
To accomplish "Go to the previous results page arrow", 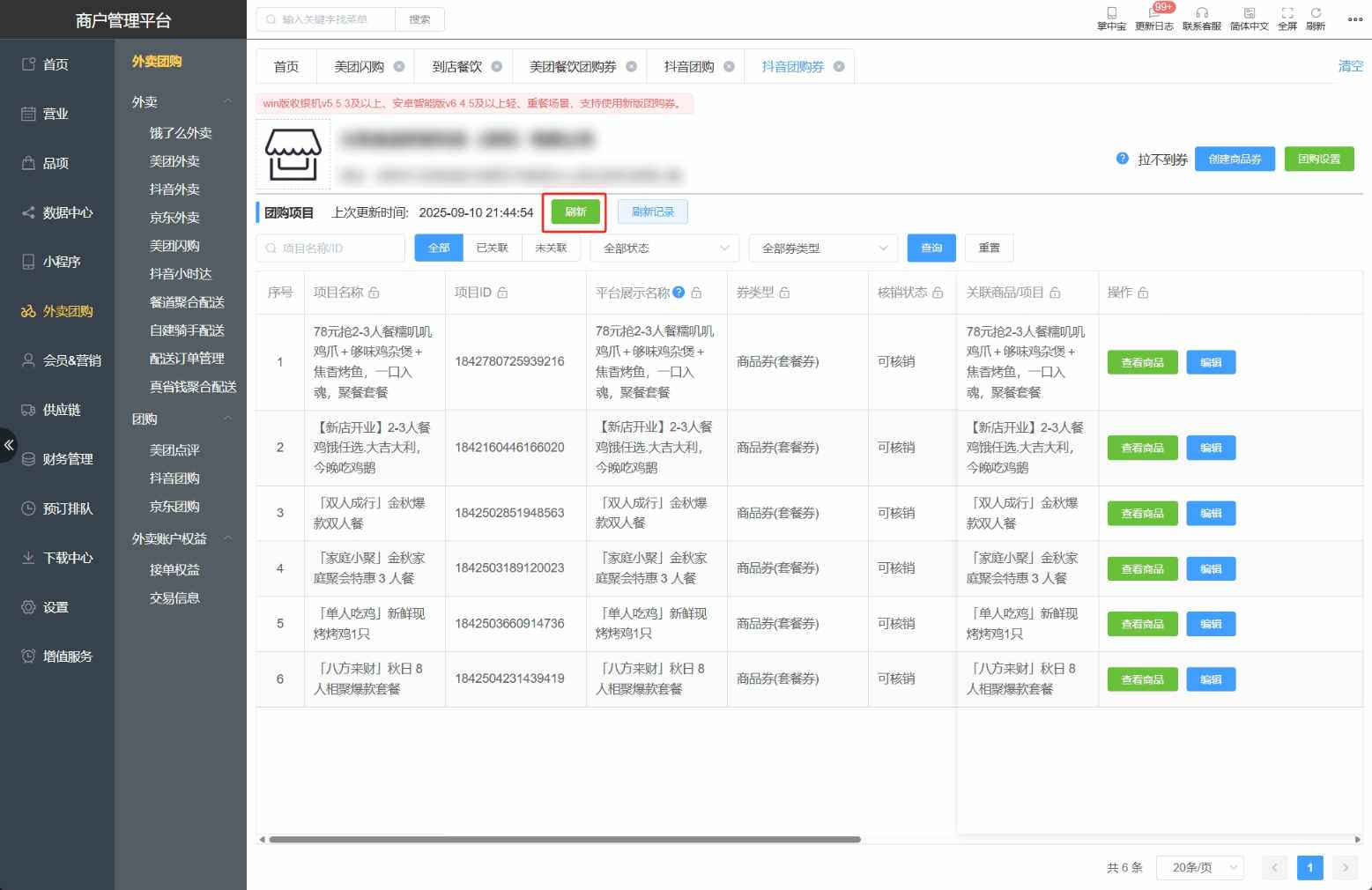I will 1274,868.
